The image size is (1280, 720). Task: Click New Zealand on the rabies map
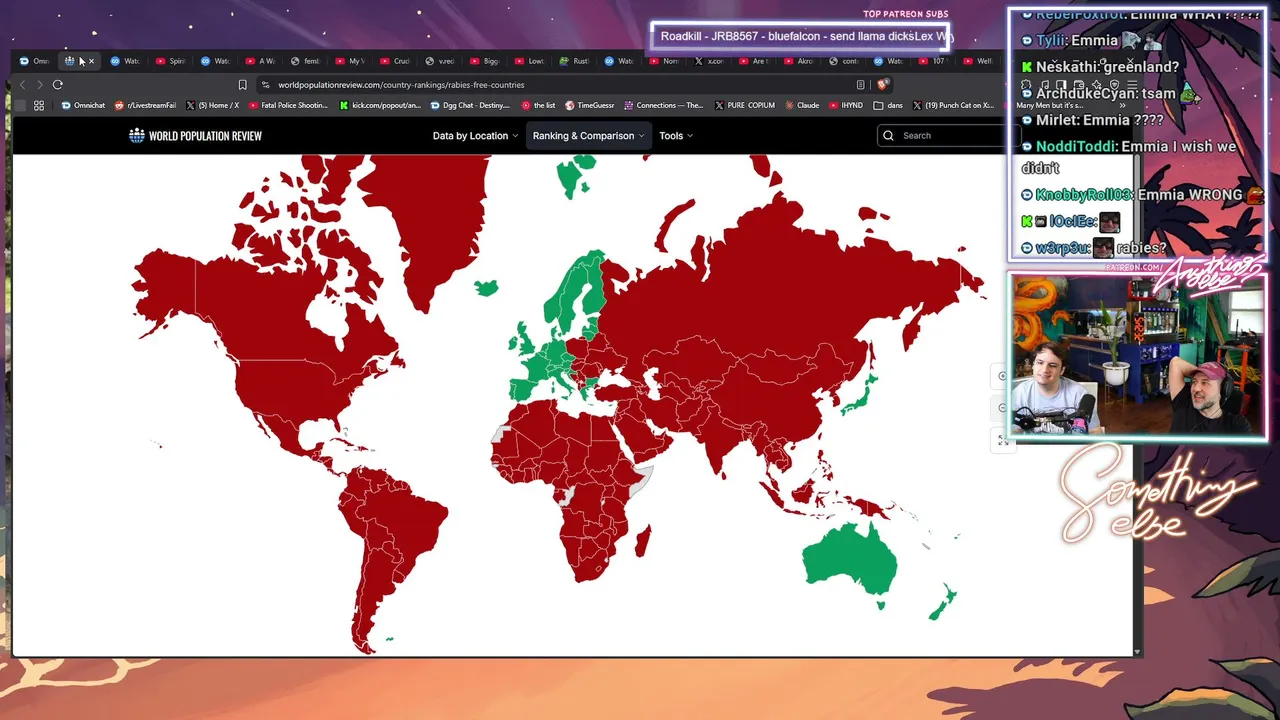942,603
